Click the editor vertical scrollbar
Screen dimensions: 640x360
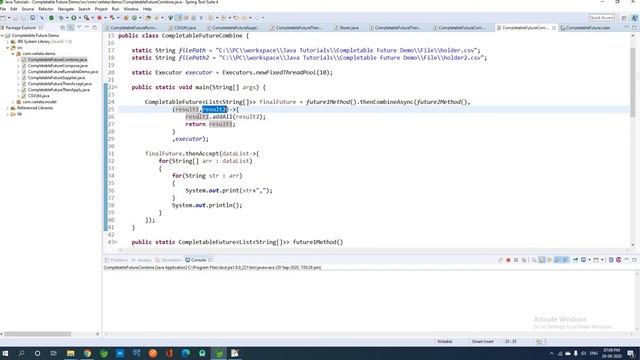[x=633, y=82]
